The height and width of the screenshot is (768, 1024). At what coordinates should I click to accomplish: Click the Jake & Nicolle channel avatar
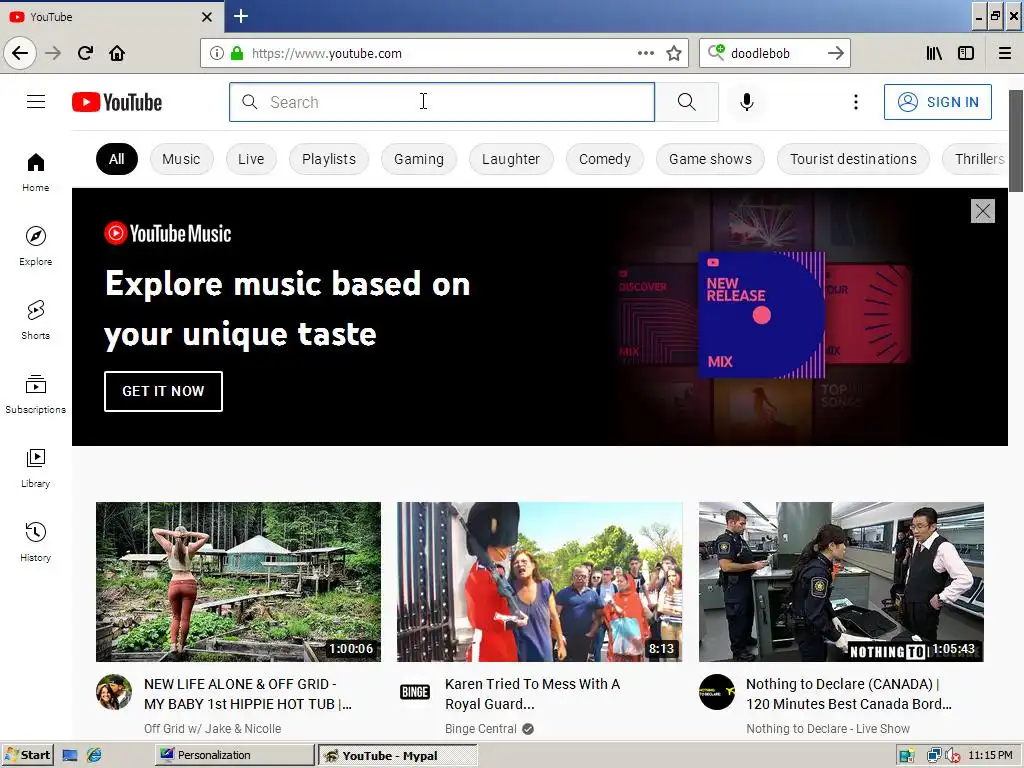(114, 692)
